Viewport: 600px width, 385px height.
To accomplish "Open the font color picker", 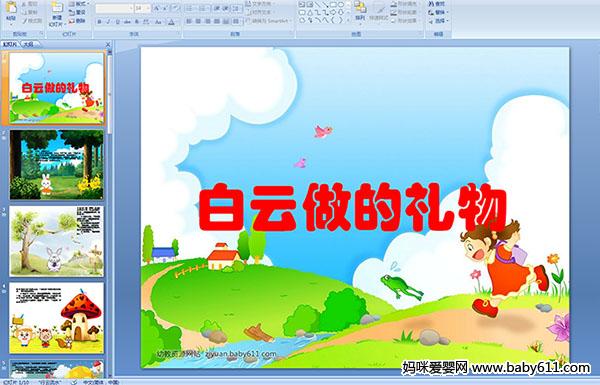I will [171, 22].
